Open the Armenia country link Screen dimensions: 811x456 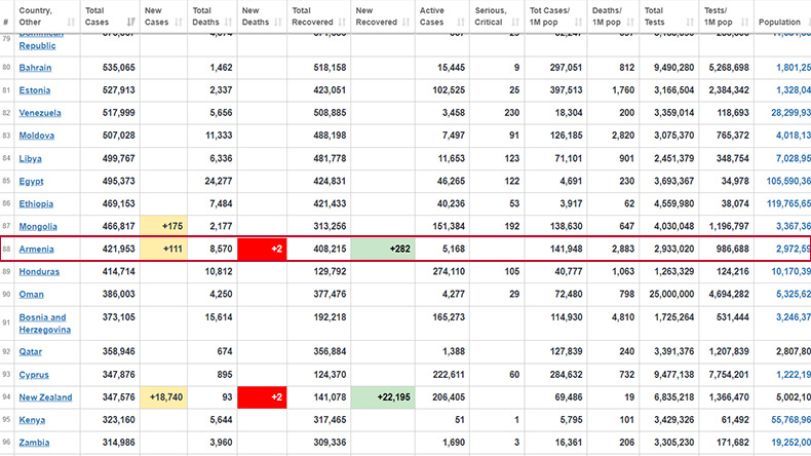pyautogui.click(x=36, y=249)
